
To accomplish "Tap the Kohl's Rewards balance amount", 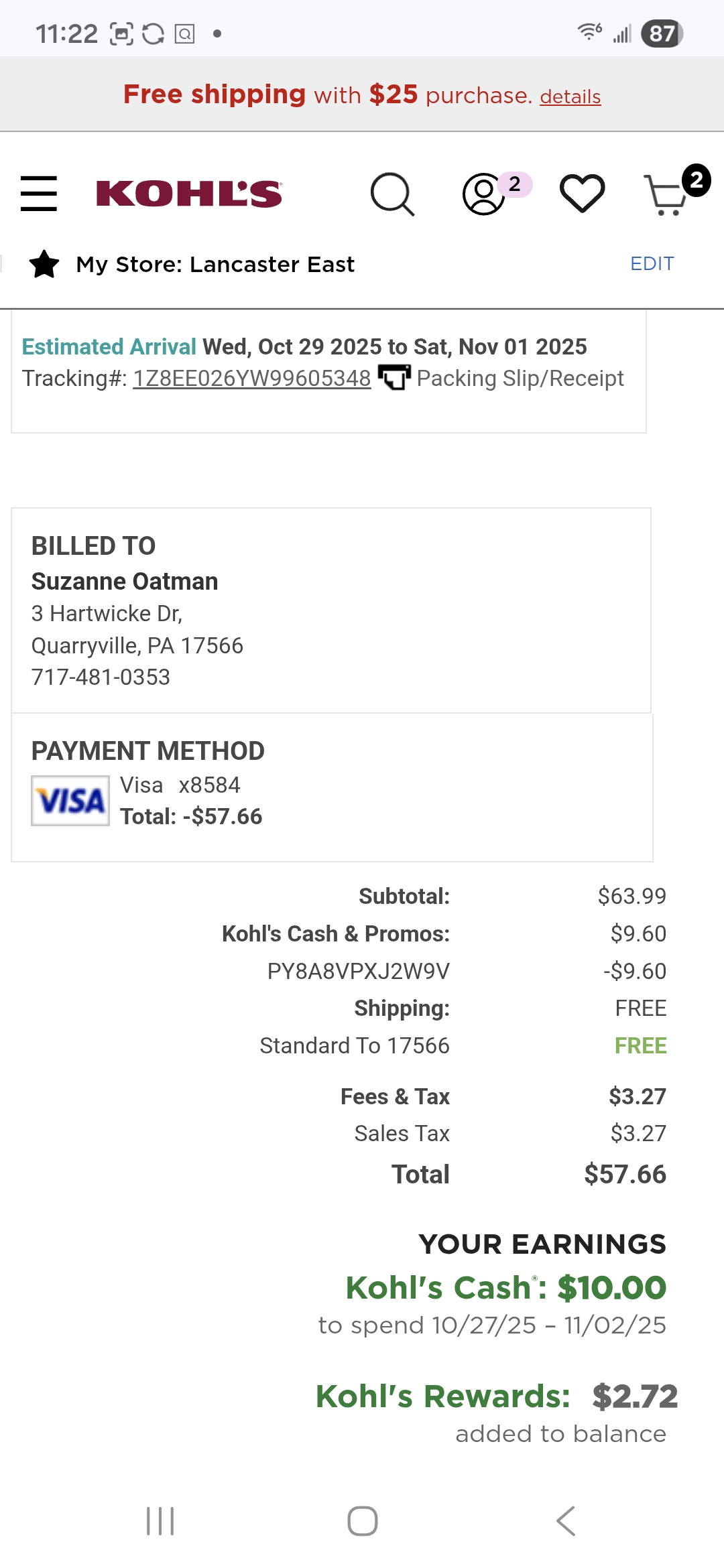I will pos(635,1397).
